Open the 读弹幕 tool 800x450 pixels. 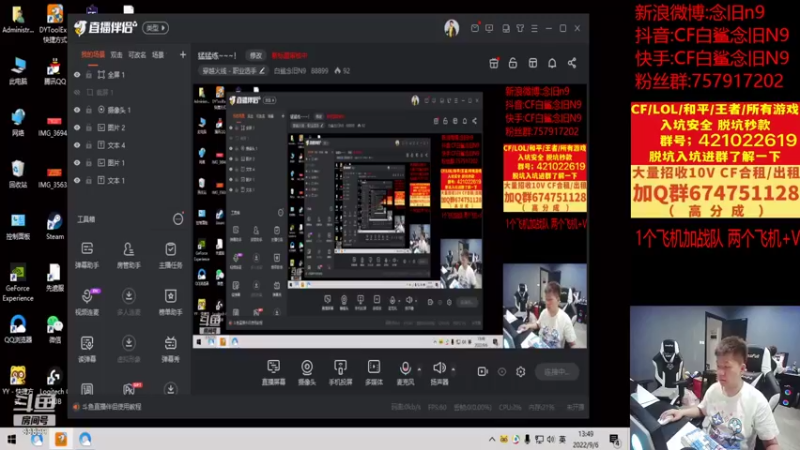click(x=87, y=349)
